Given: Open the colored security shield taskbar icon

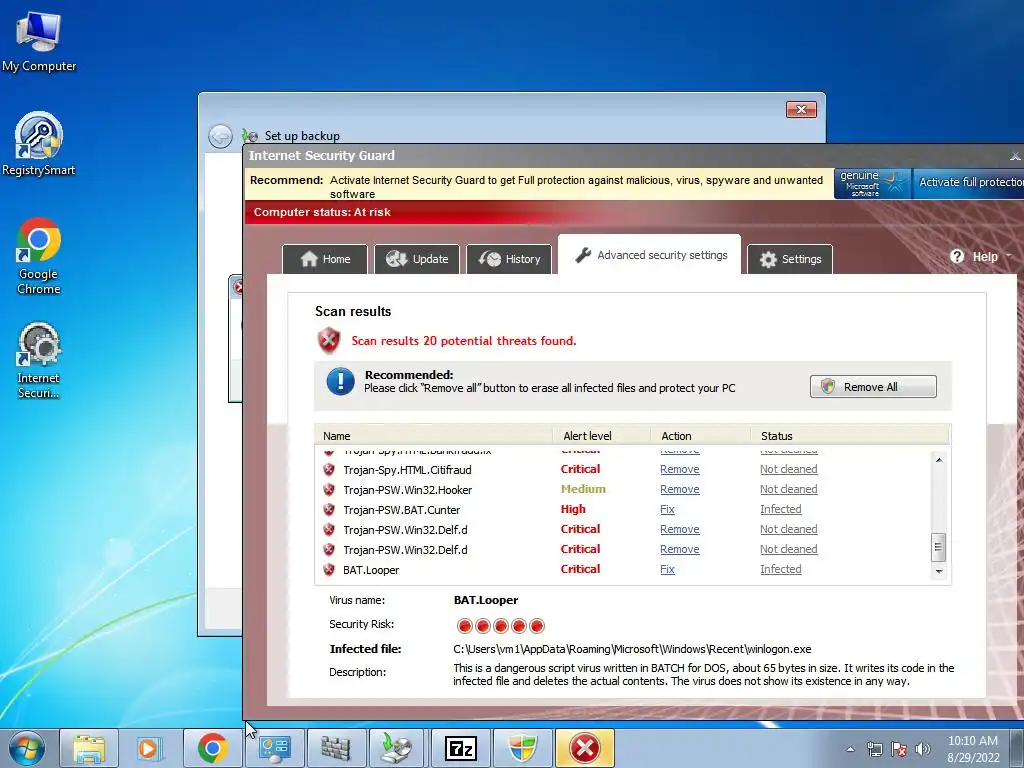Looking at the screenshot, I should click(522, 748).
